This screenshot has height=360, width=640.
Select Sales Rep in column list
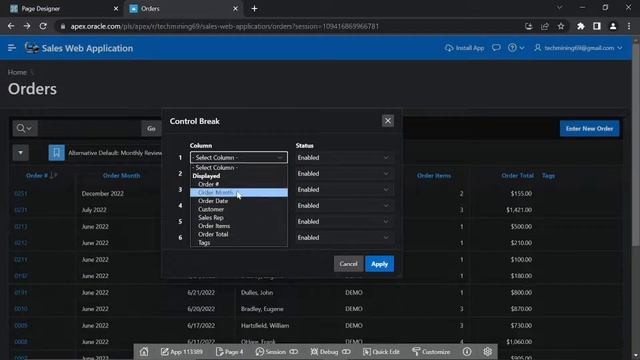point(239,218)
